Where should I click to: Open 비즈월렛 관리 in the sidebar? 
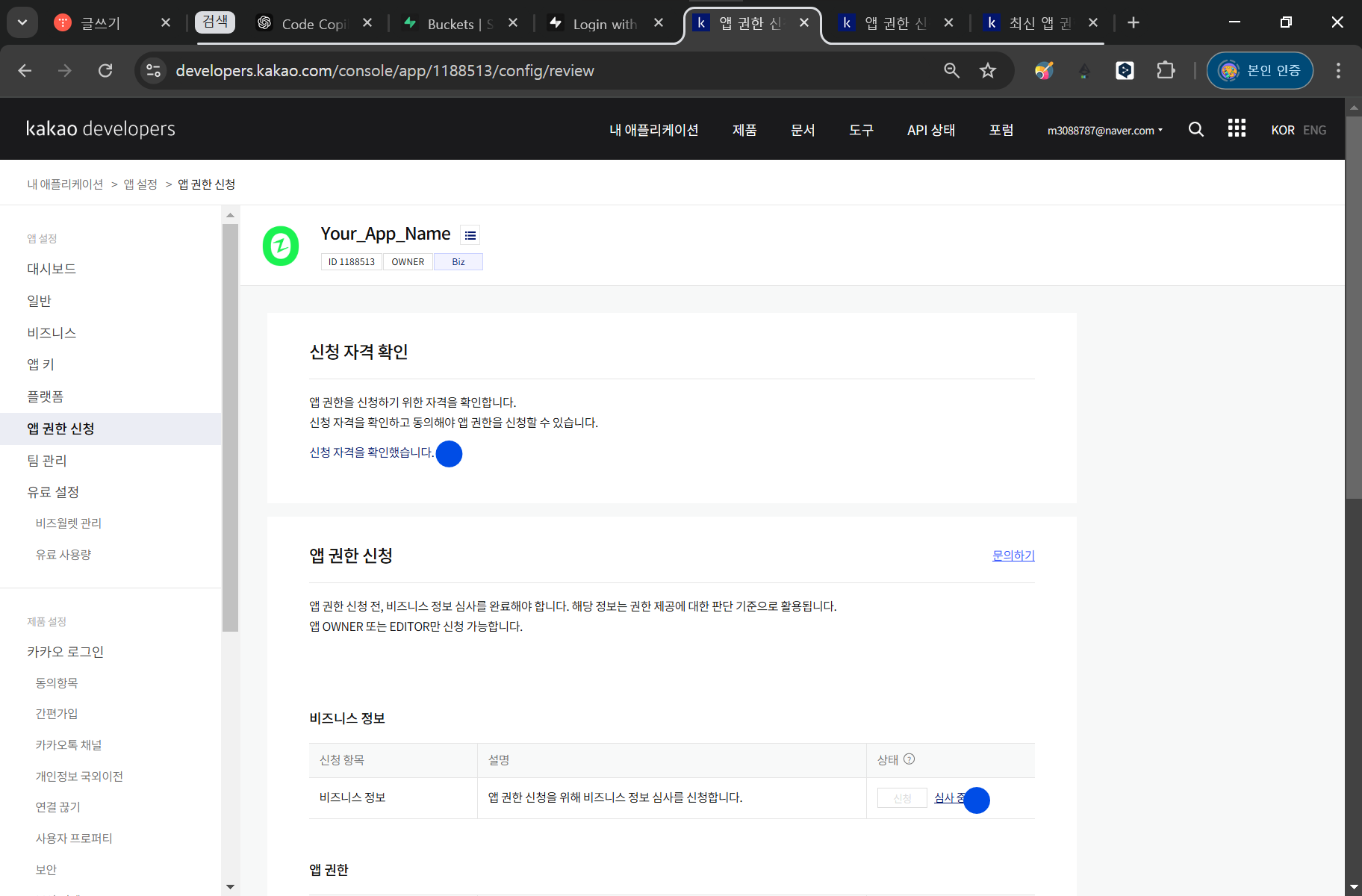click(x=69, y=523)
